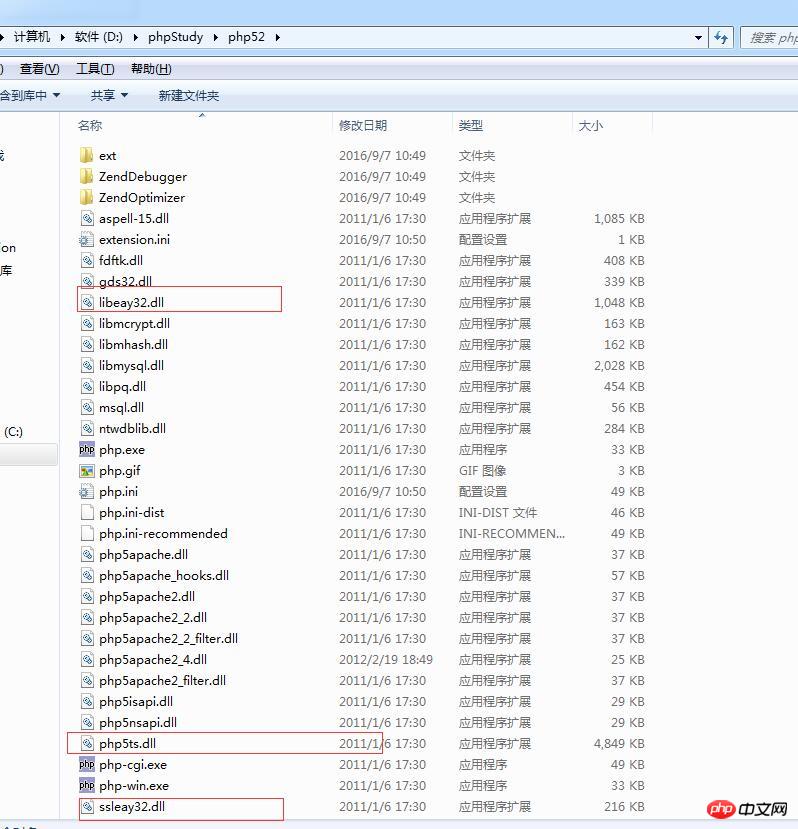Screen dimensions: 798x829
Task: Select the libmhash.dll file name
Action: tap(133, 344)
